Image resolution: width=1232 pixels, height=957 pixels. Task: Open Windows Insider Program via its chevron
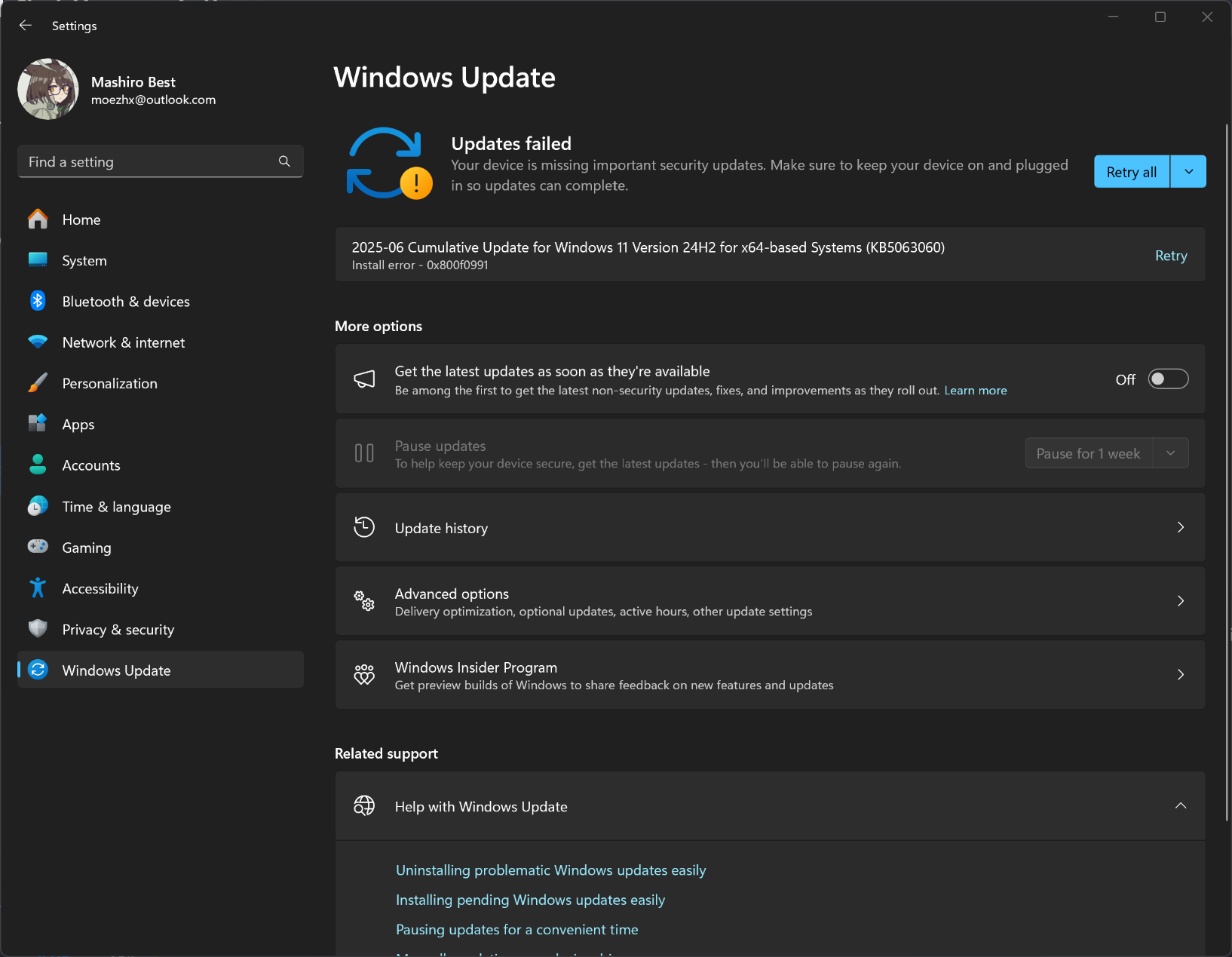point(1181,674)
